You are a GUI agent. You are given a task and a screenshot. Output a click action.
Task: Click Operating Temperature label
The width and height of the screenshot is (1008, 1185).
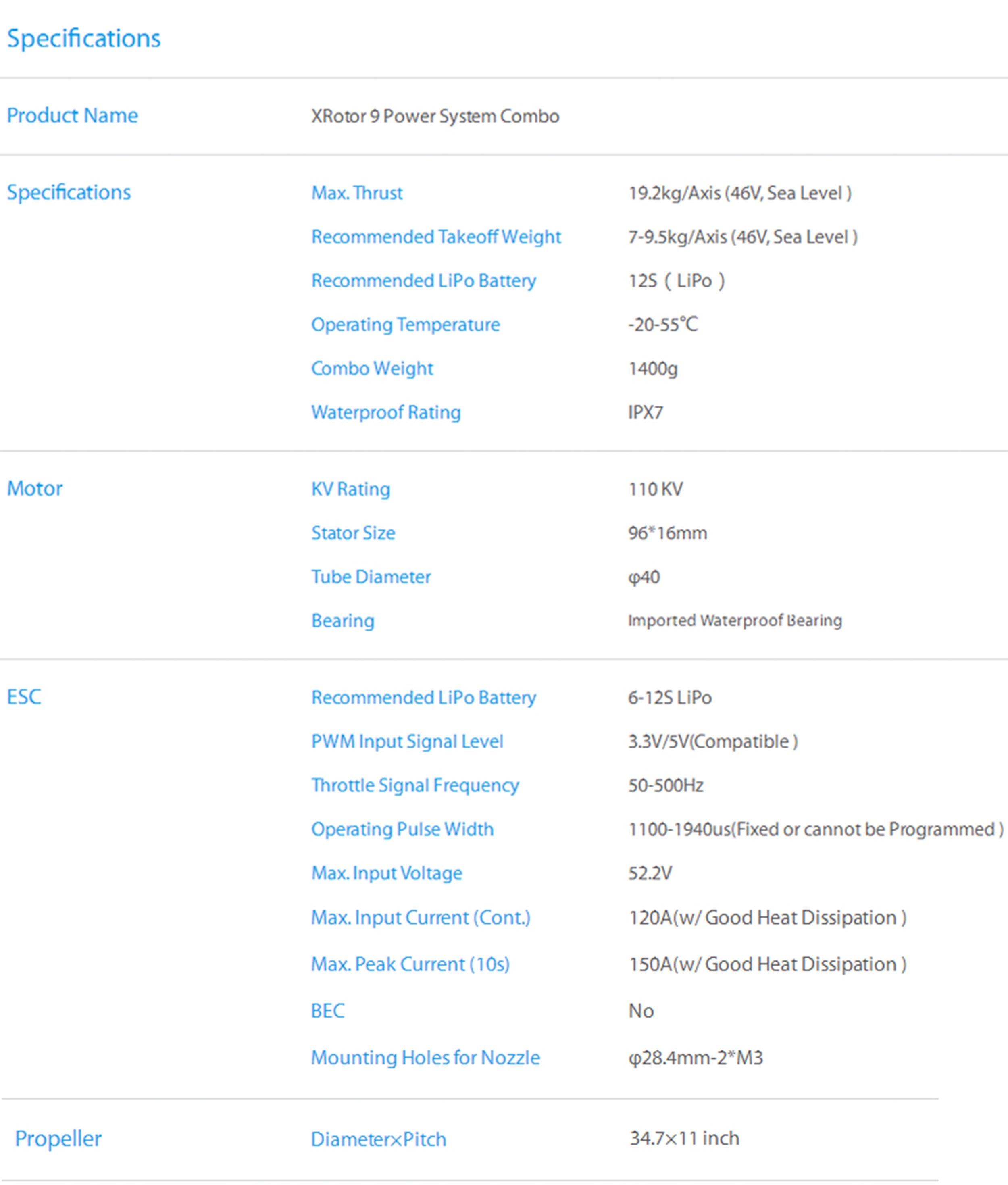405,325
